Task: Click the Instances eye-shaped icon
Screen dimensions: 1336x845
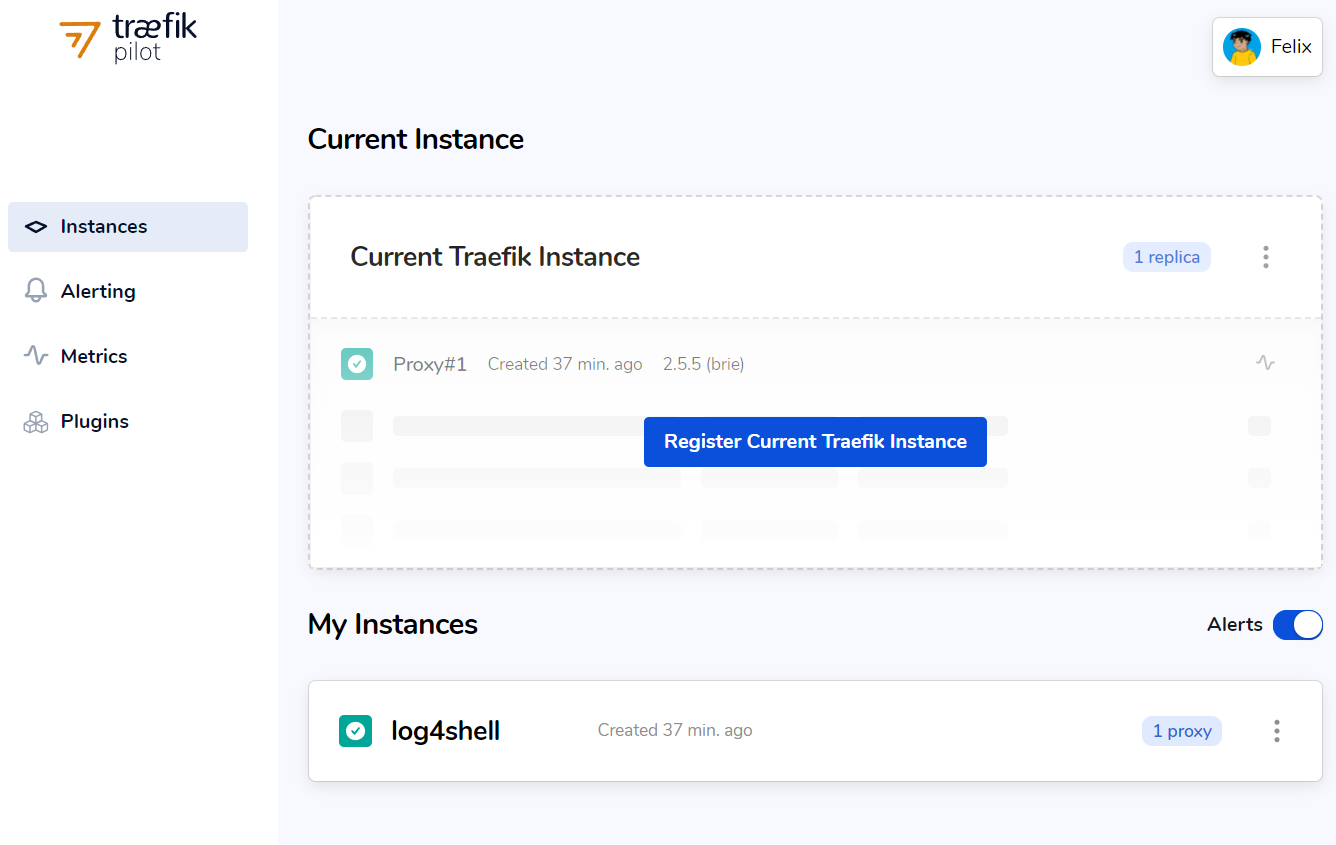Action: (x=36, y=227)
